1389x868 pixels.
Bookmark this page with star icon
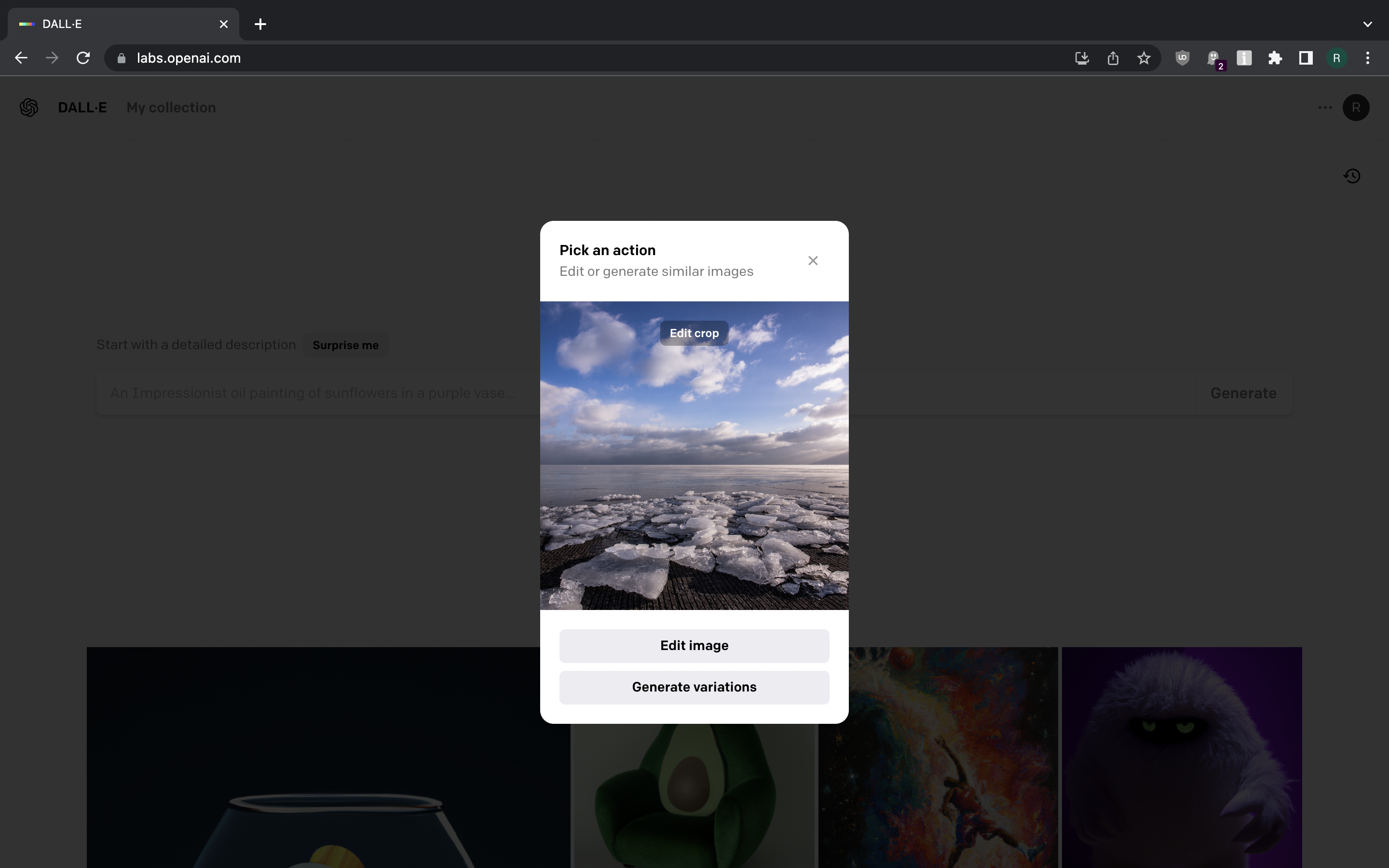tap(1144, 58)
